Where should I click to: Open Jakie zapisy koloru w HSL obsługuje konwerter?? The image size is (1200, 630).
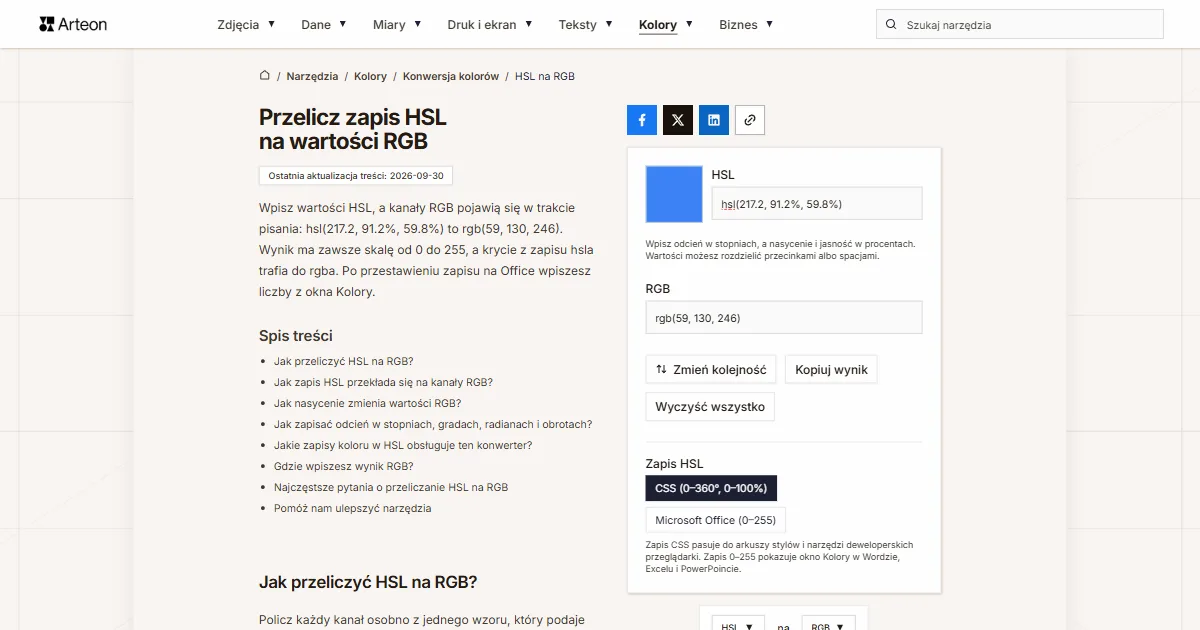[403, 445]
